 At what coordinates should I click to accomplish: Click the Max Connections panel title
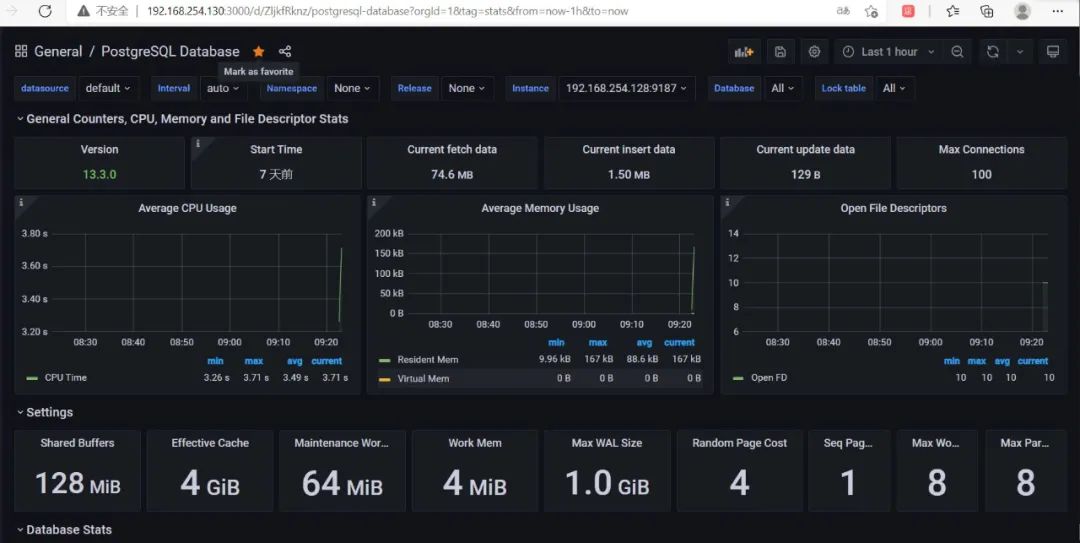tap(982, 150)
